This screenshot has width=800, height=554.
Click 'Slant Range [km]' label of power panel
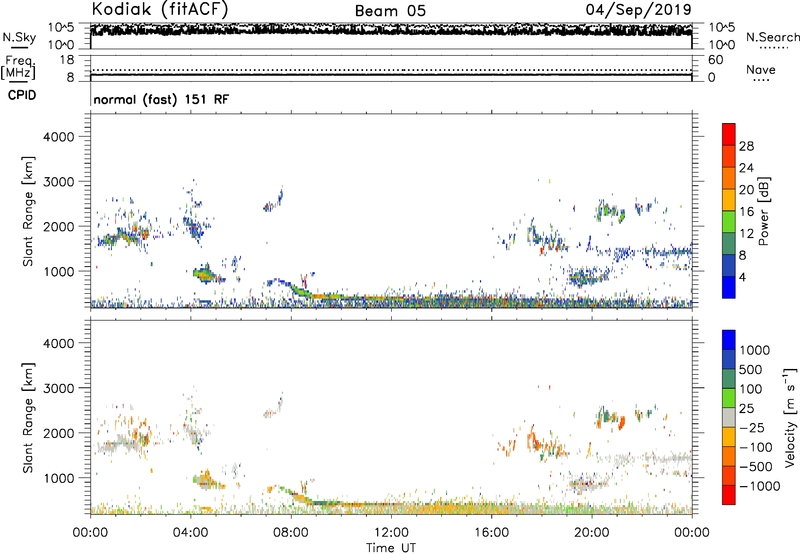pyautogui.click(x=29, y=211)
